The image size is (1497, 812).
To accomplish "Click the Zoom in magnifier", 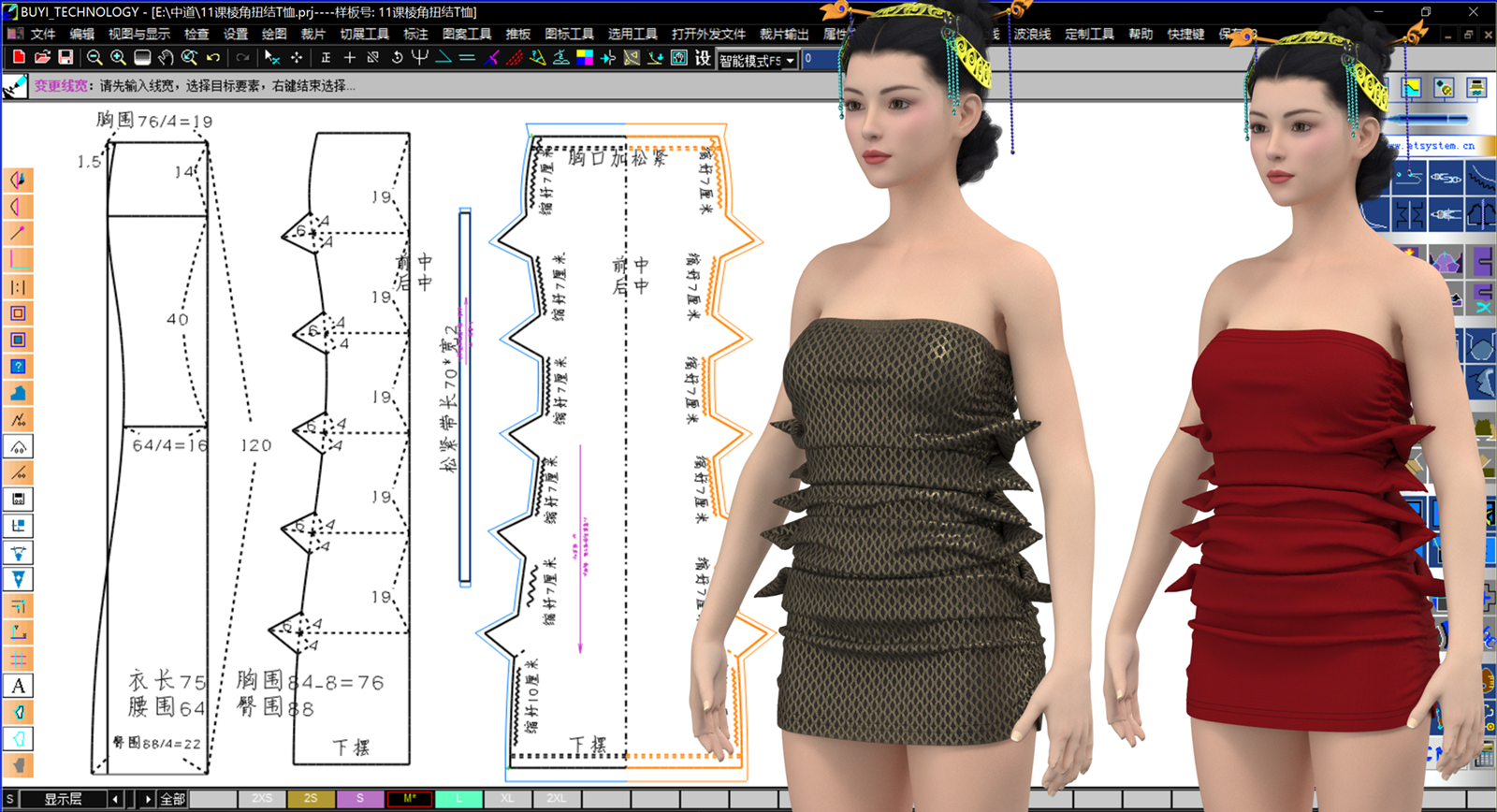I will [x=118, y=57].
